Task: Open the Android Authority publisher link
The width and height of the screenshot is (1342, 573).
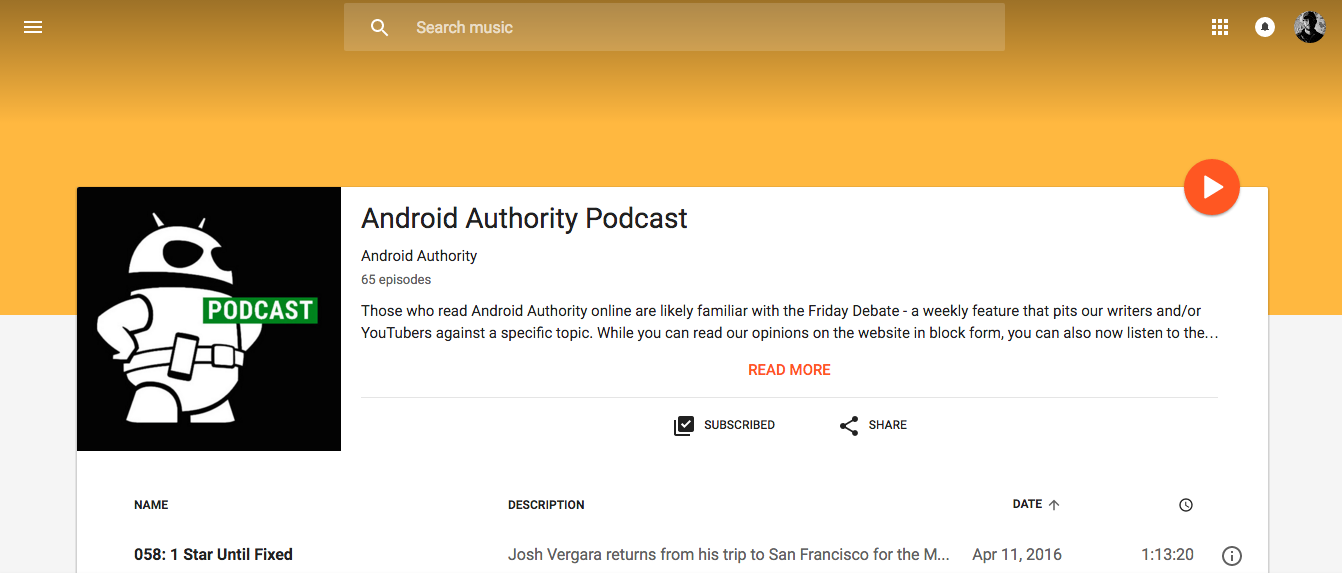Action: point(419,256)
